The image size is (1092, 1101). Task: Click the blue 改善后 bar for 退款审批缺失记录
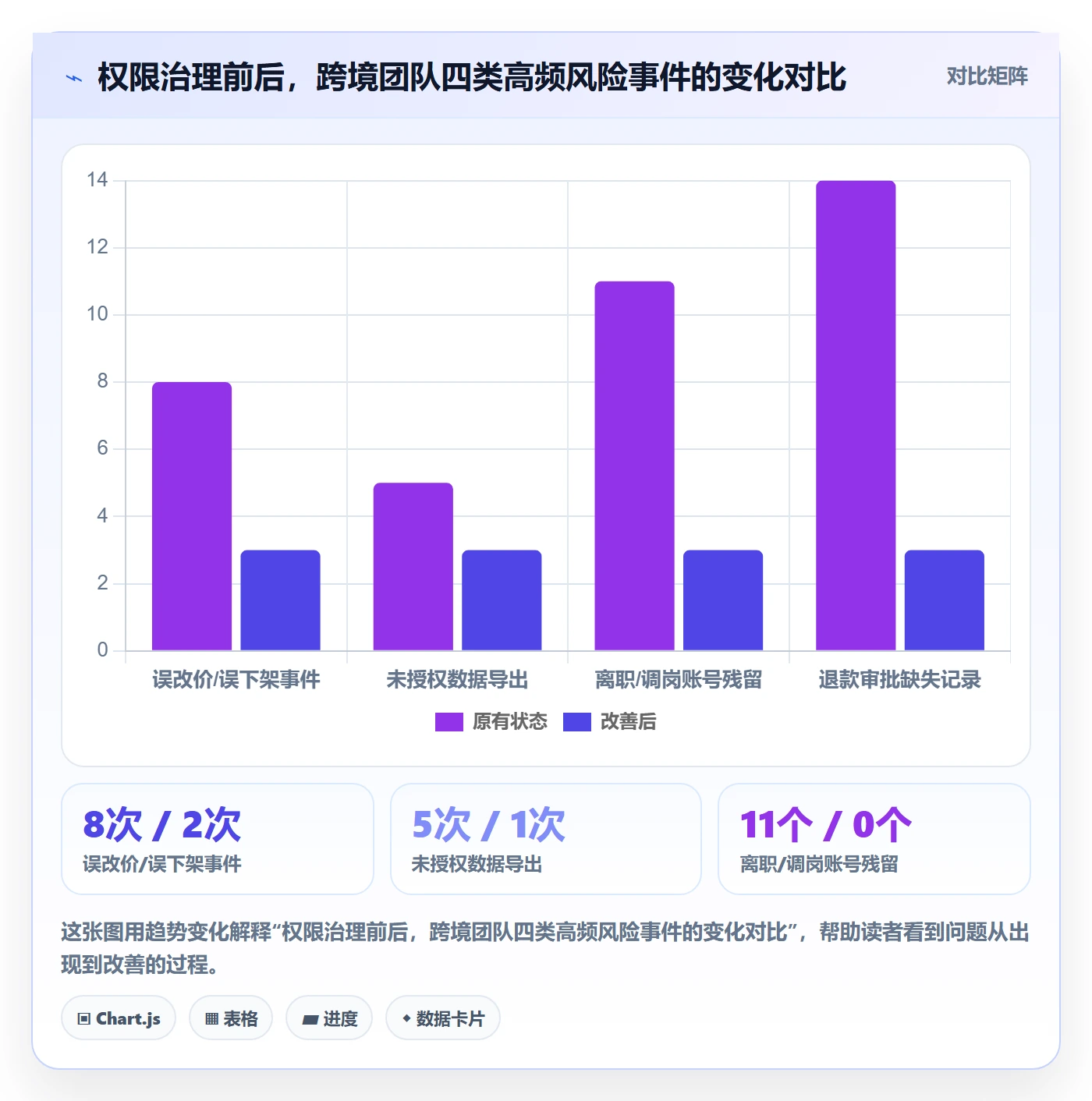coord(945,600)
